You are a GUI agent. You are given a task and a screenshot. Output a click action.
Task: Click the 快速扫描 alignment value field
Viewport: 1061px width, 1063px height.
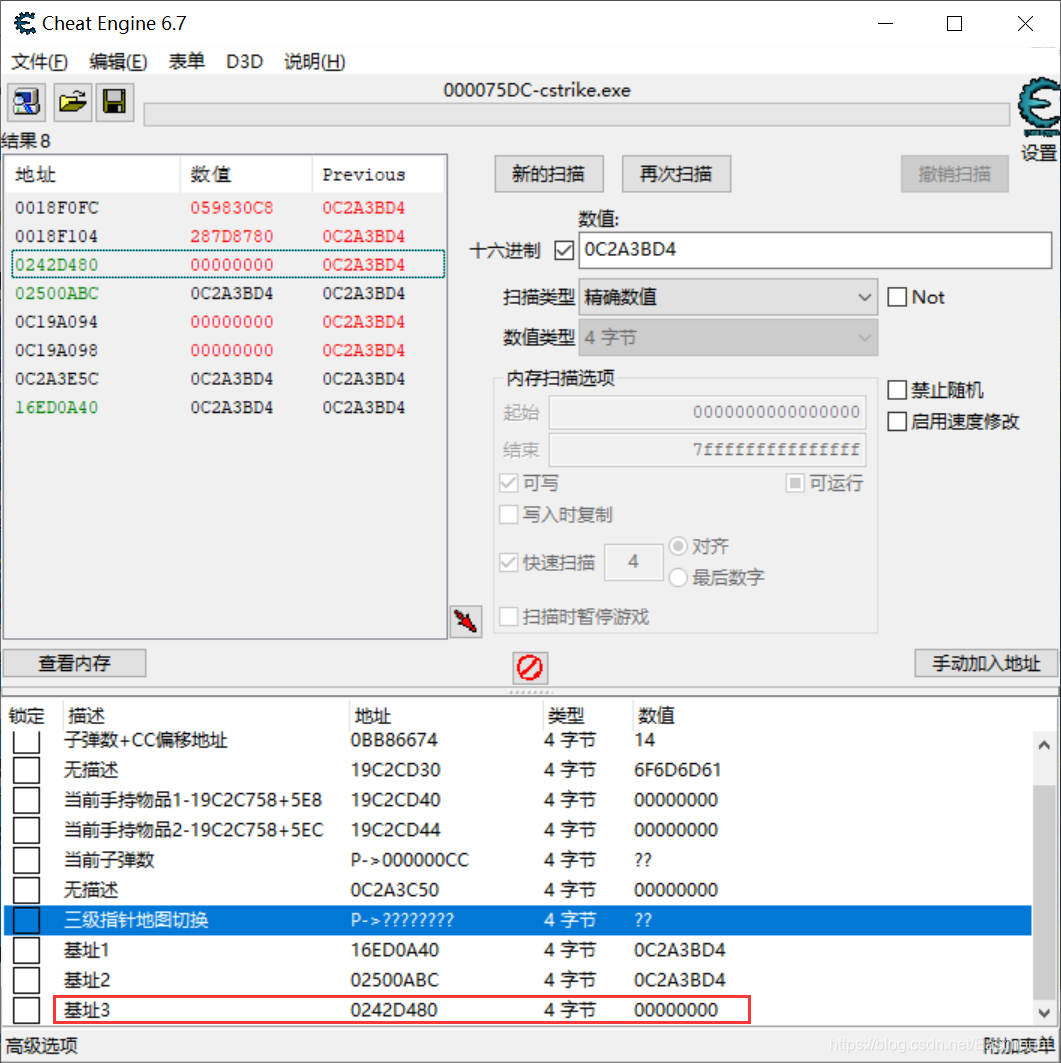tap(633, 562)
